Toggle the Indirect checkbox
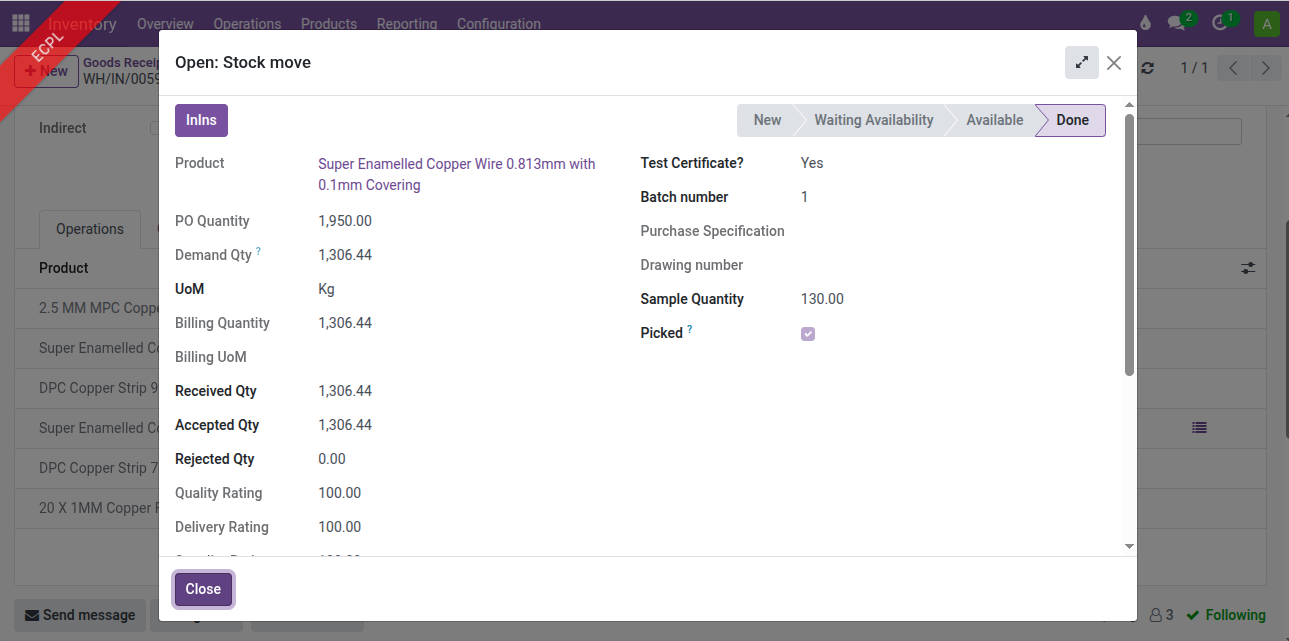This screenshot has width=1289, height=641. tap(154, 128)
